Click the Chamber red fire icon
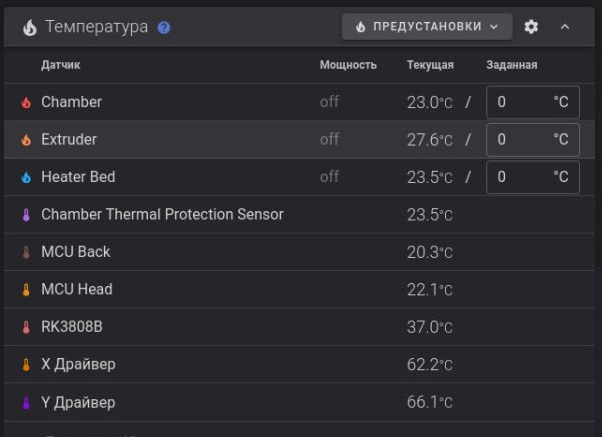Screen dimensions: 602x437 click(x=26, y=102)
